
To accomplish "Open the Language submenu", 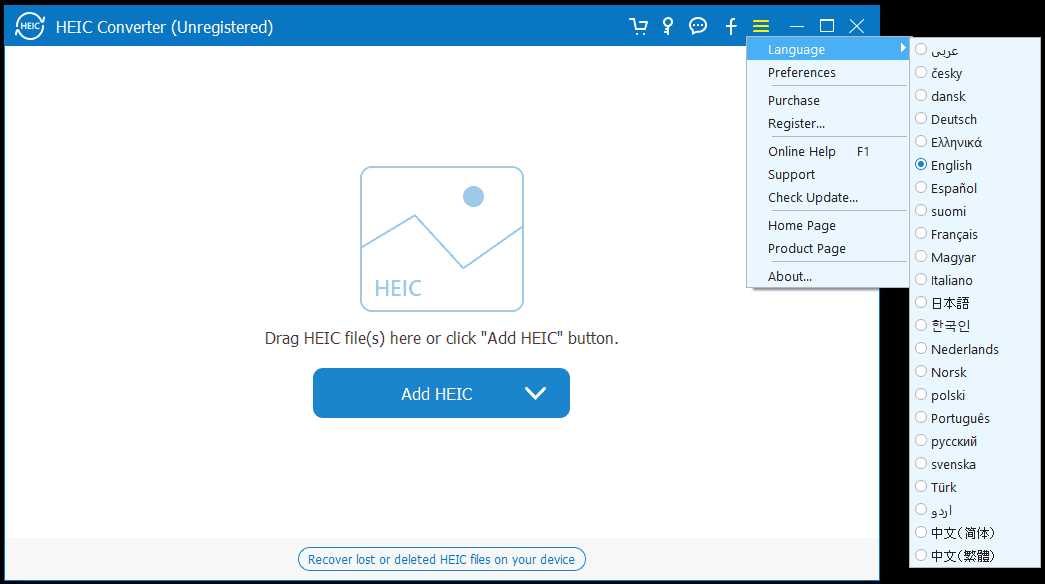I will coord(828,49).
